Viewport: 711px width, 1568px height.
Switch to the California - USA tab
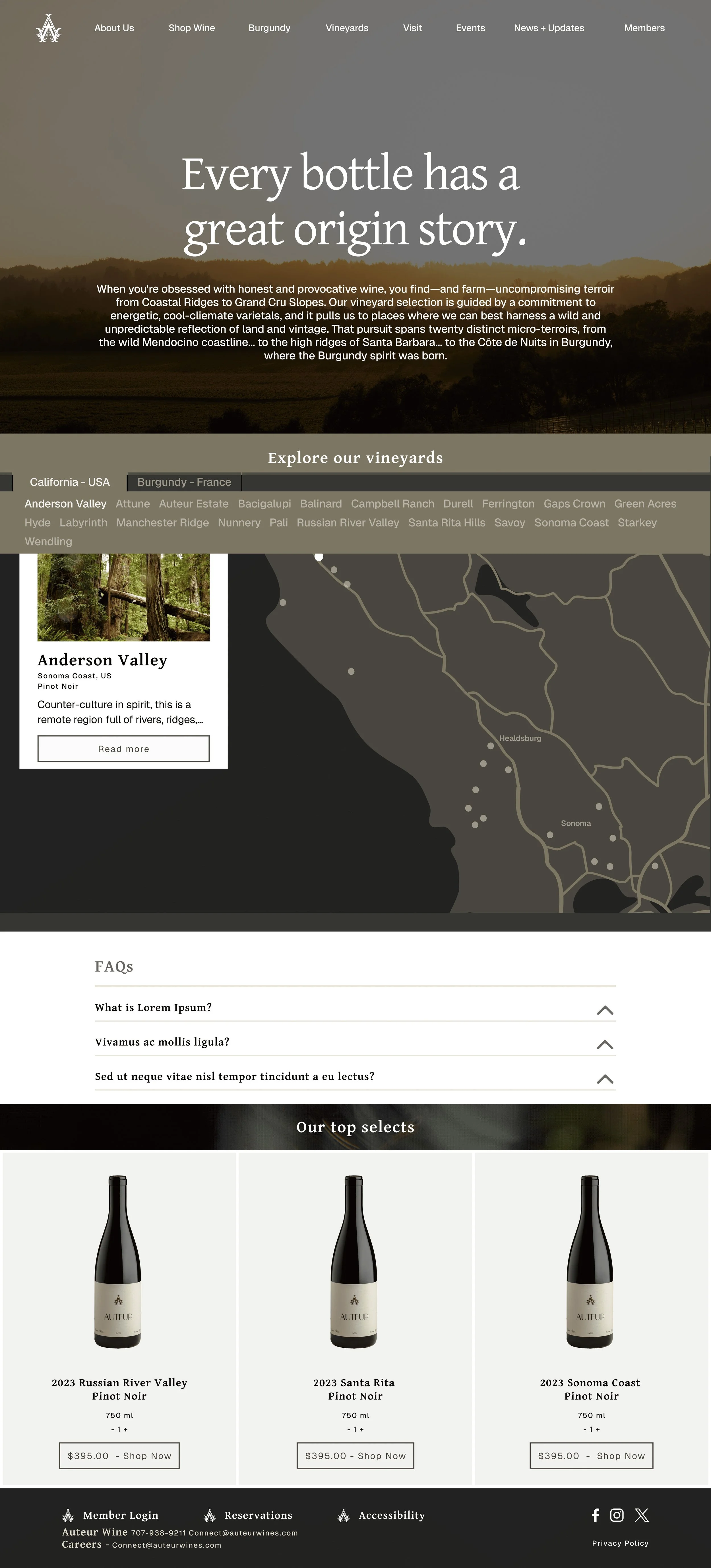coord(70,482)
